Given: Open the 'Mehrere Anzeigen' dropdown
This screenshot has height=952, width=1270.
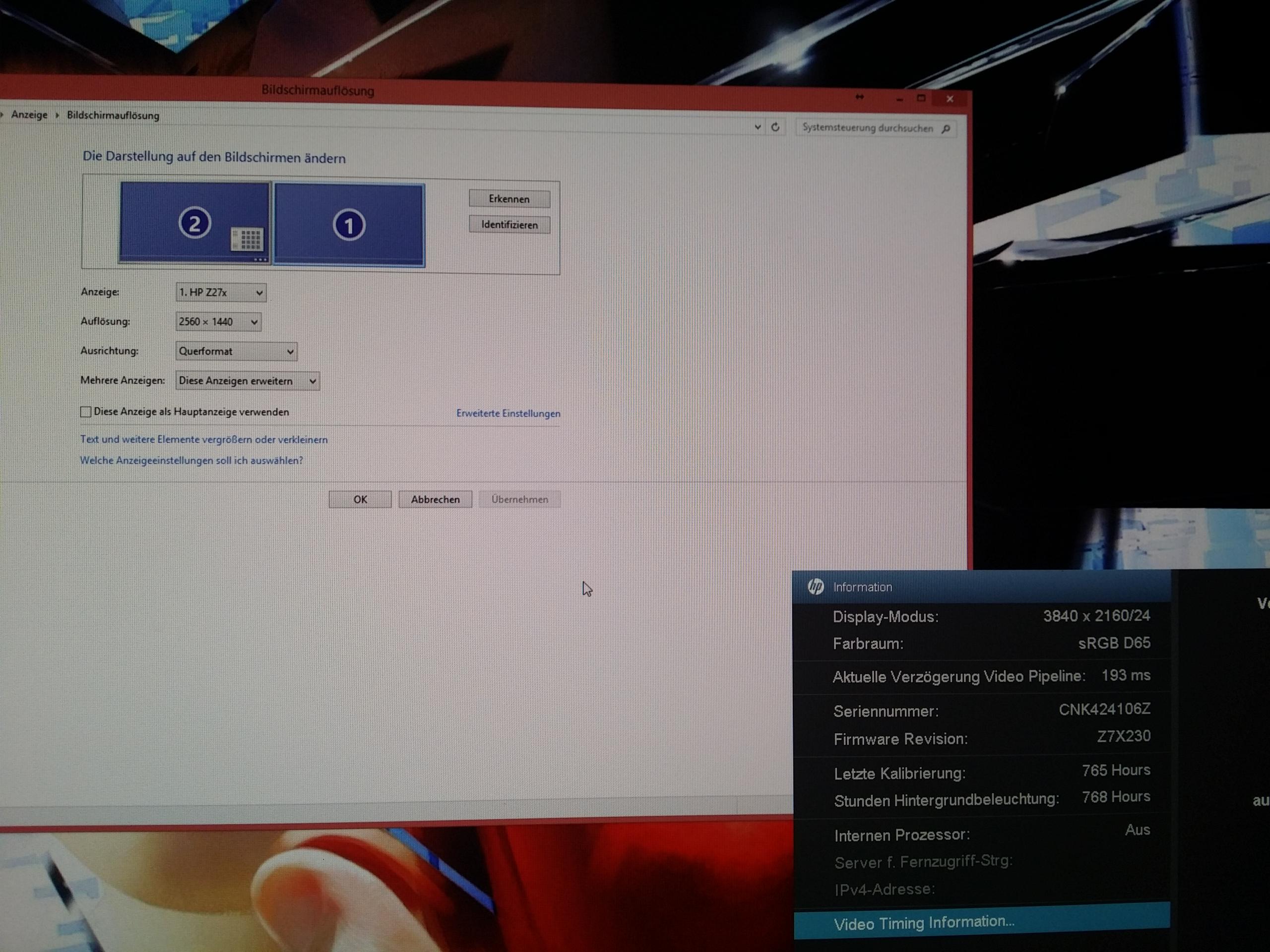Looking at the screenshot, I should pos(248,381).
